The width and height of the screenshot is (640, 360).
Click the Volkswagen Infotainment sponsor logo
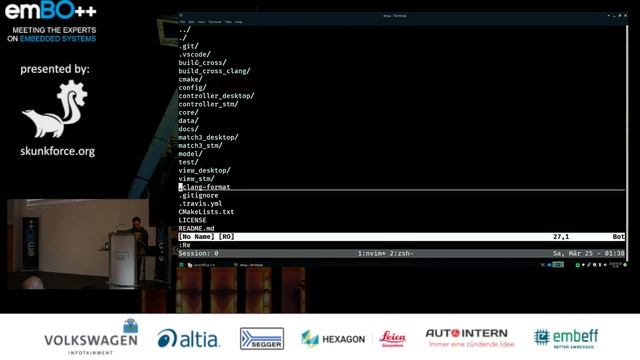[91, 337]
